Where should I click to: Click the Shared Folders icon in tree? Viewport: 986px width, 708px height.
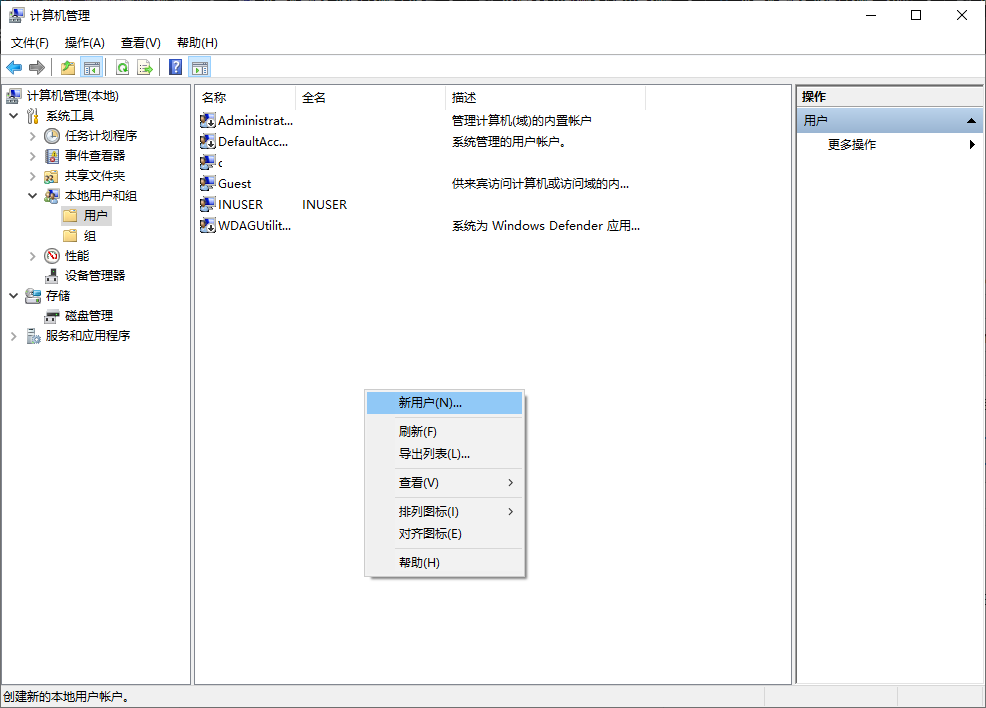[52, 176]
